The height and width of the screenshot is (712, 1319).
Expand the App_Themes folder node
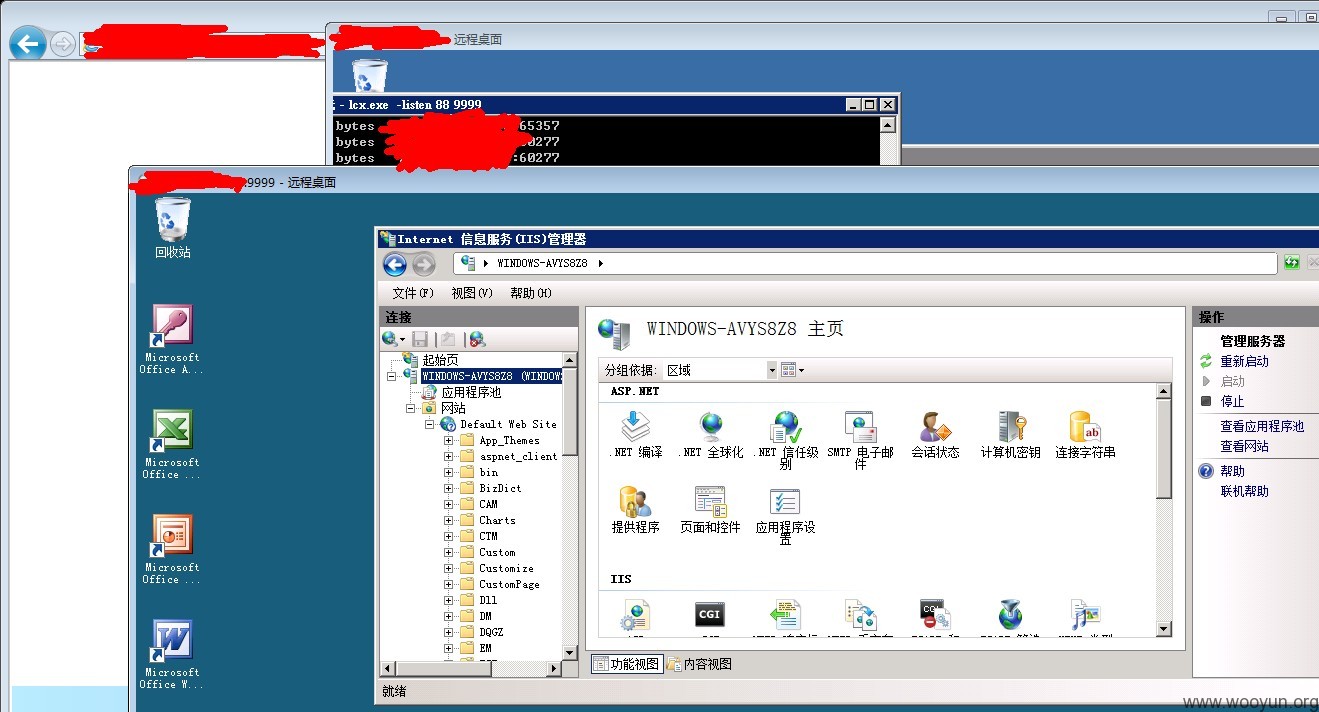[449, 440]
